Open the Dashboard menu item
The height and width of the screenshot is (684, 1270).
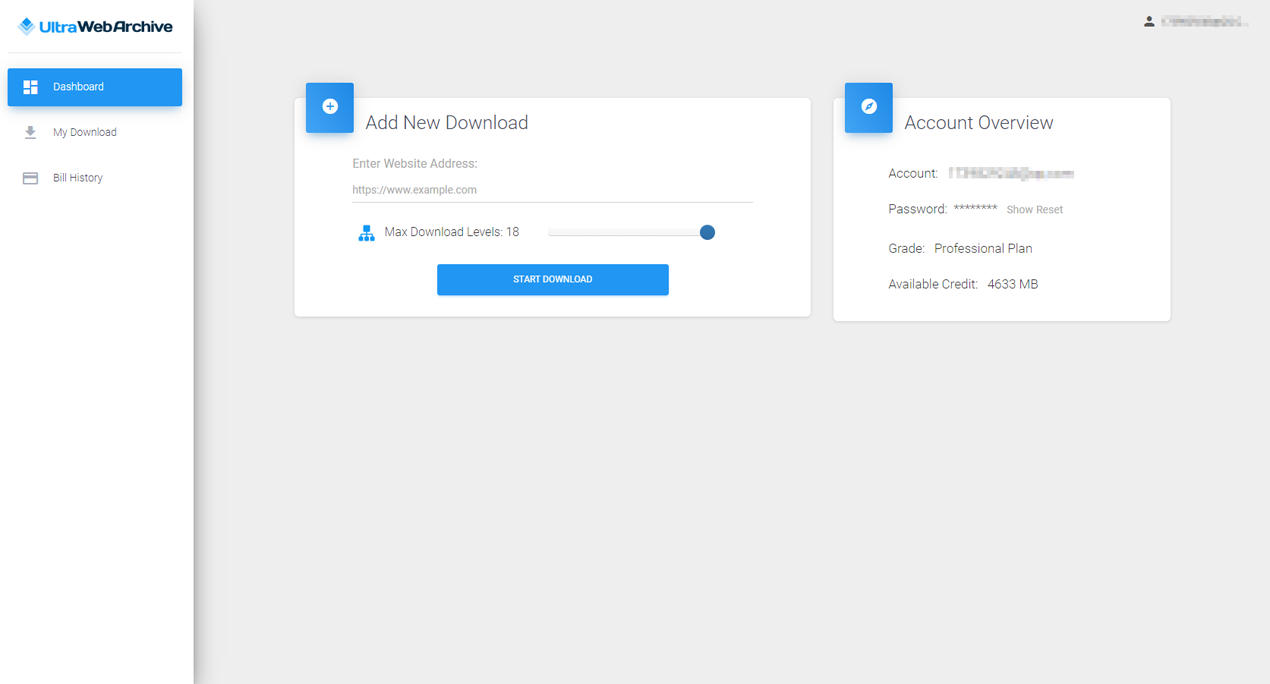(x=95, y=87)
